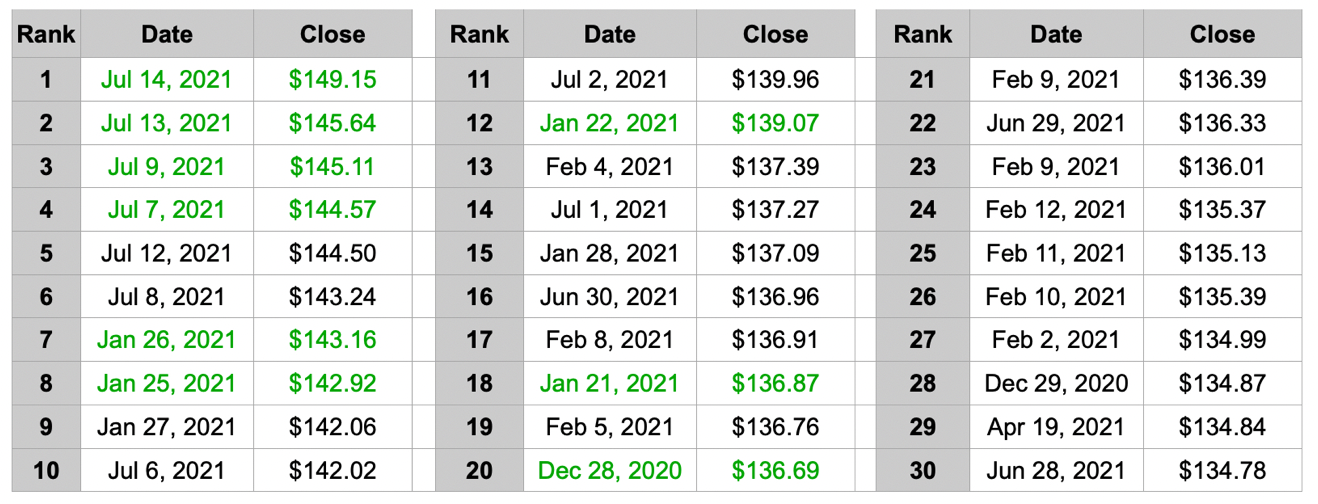Click the Close header in the third table

(x=1222, y=34)
